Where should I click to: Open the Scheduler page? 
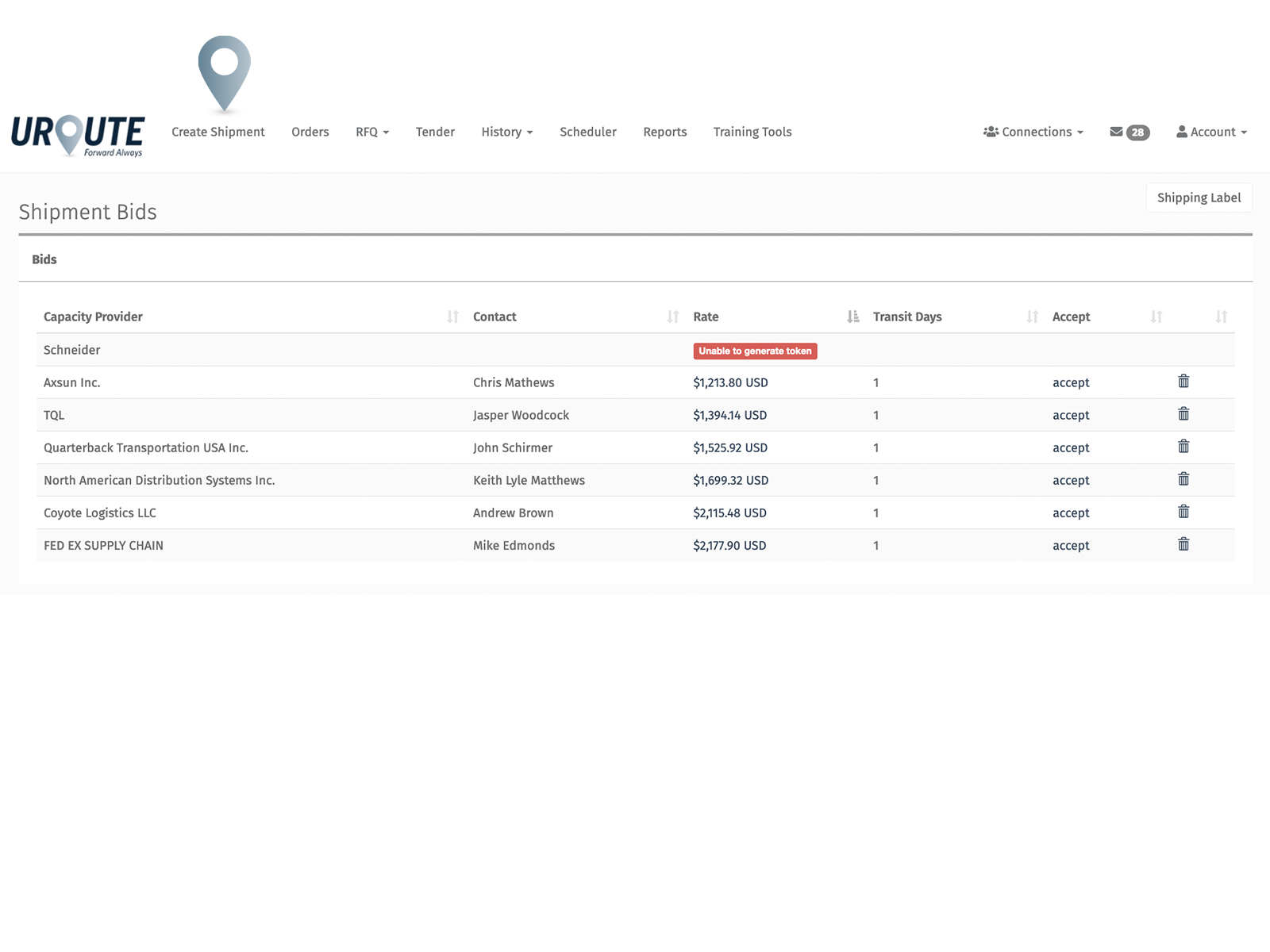click(x=588, y=132)
